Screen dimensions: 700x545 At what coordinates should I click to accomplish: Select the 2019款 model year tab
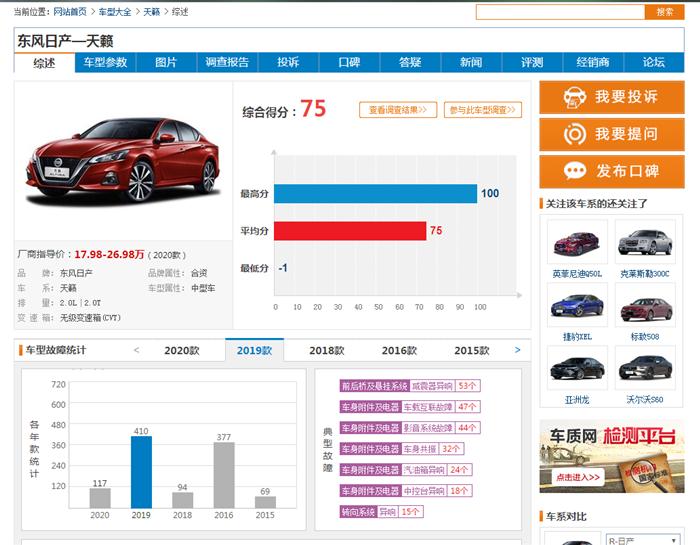254,350
